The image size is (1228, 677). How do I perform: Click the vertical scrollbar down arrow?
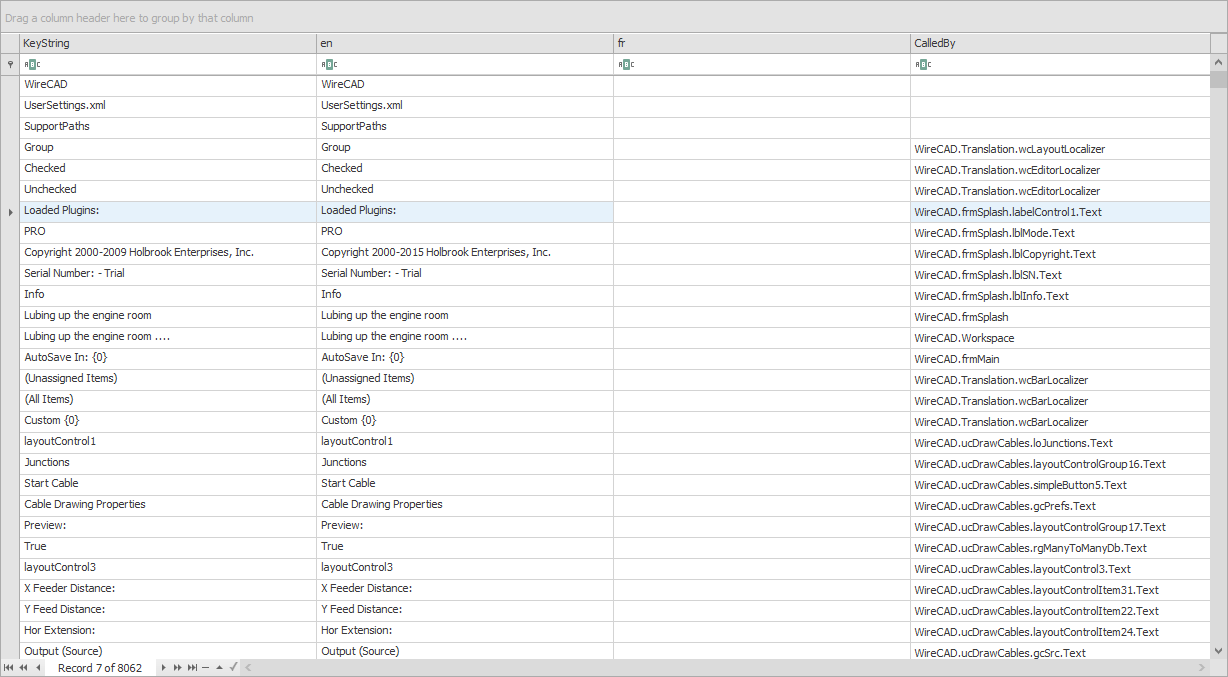[1219, 651]
